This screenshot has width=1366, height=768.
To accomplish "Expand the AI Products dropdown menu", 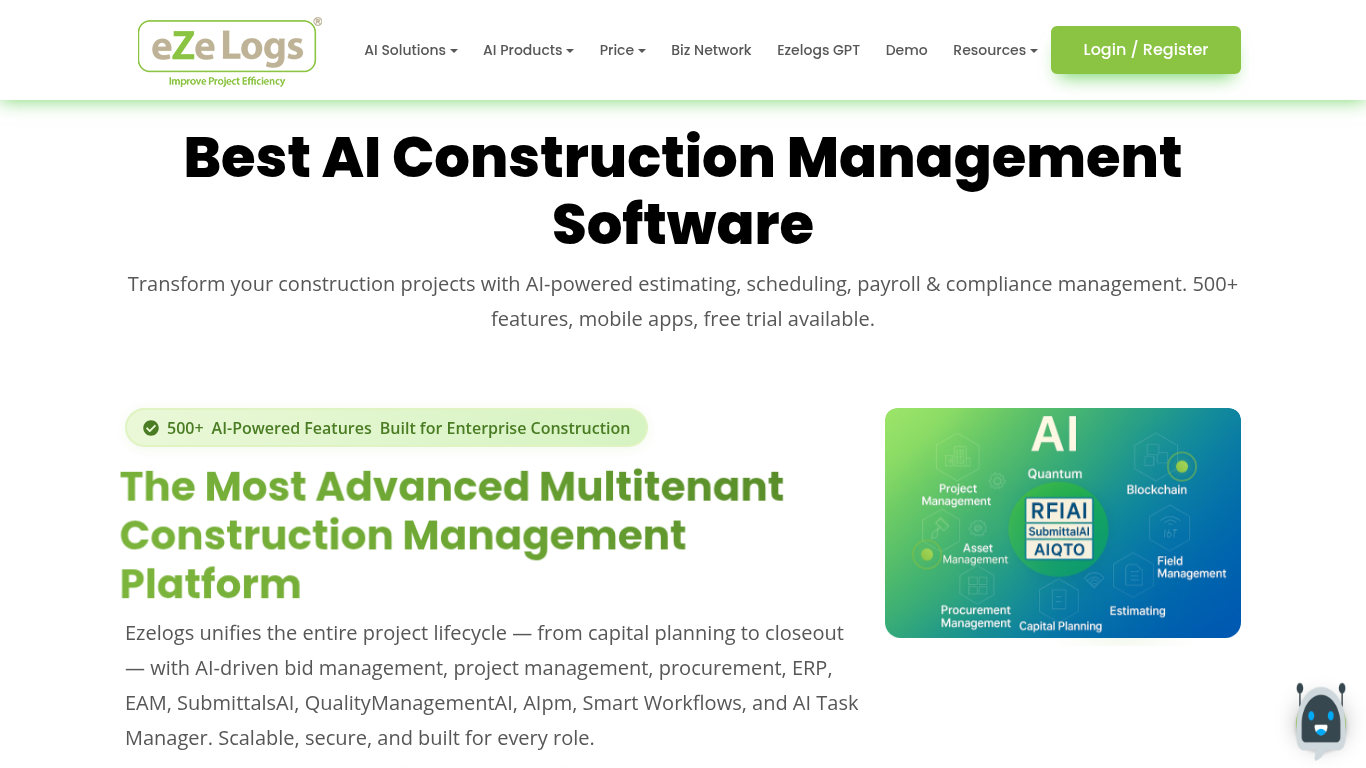I will click(528, 50).
